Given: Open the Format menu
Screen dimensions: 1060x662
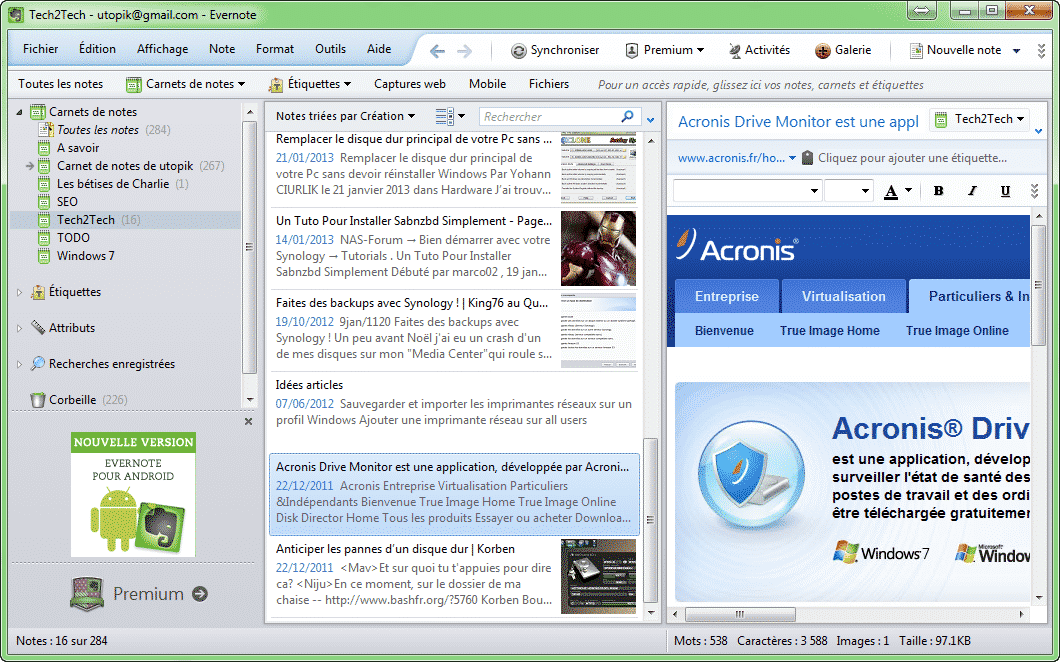Looking at the screenshot, I should (274, 49).
